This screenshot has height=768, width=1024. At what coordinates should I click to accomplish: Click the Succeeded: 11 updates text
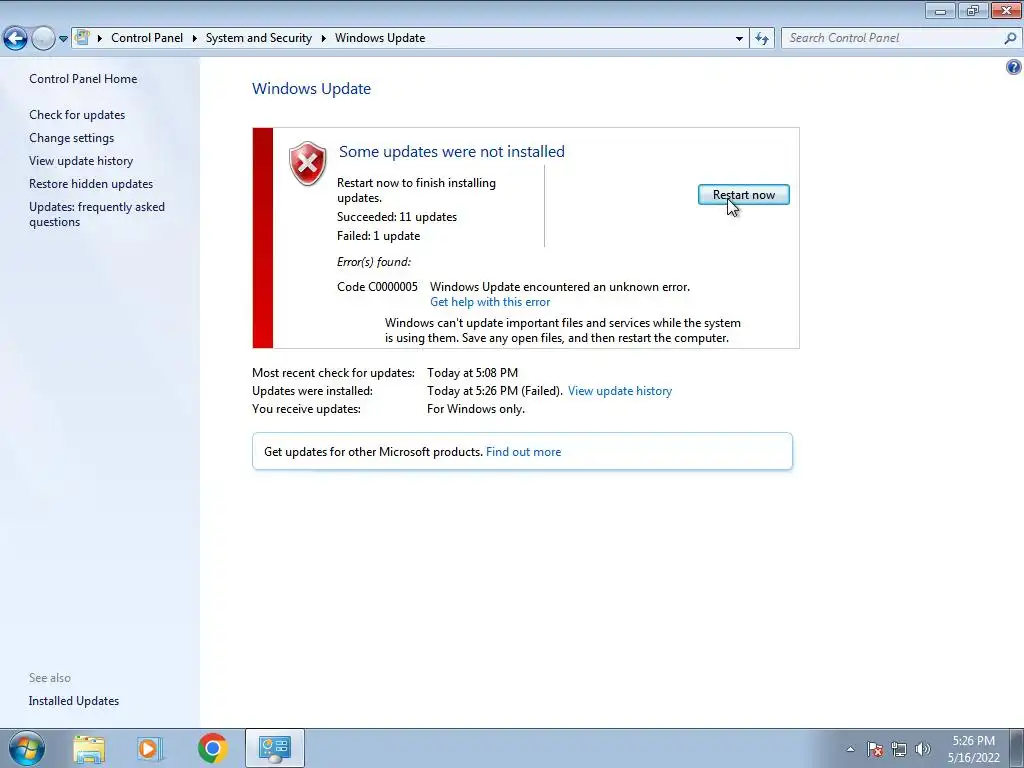point(397,217)
